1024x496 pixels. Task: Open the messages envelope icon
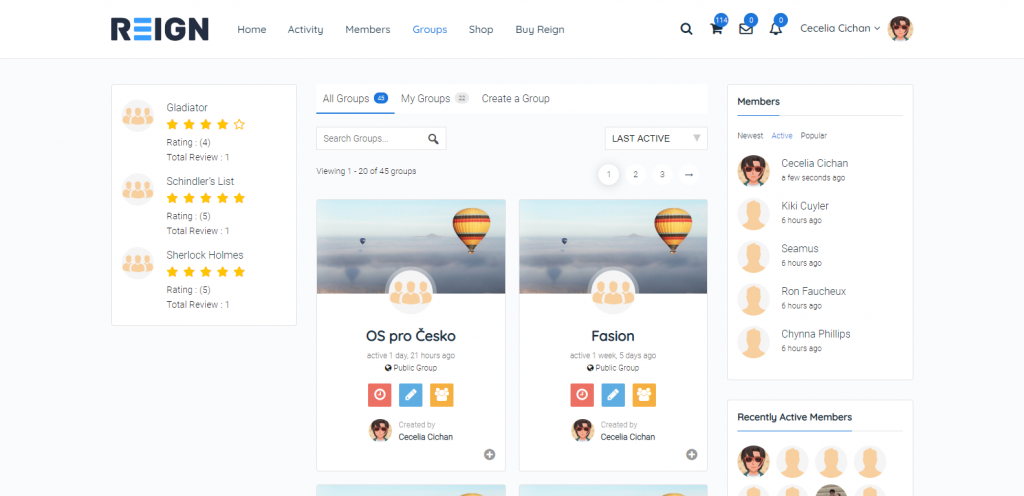[x=746, y=29]
